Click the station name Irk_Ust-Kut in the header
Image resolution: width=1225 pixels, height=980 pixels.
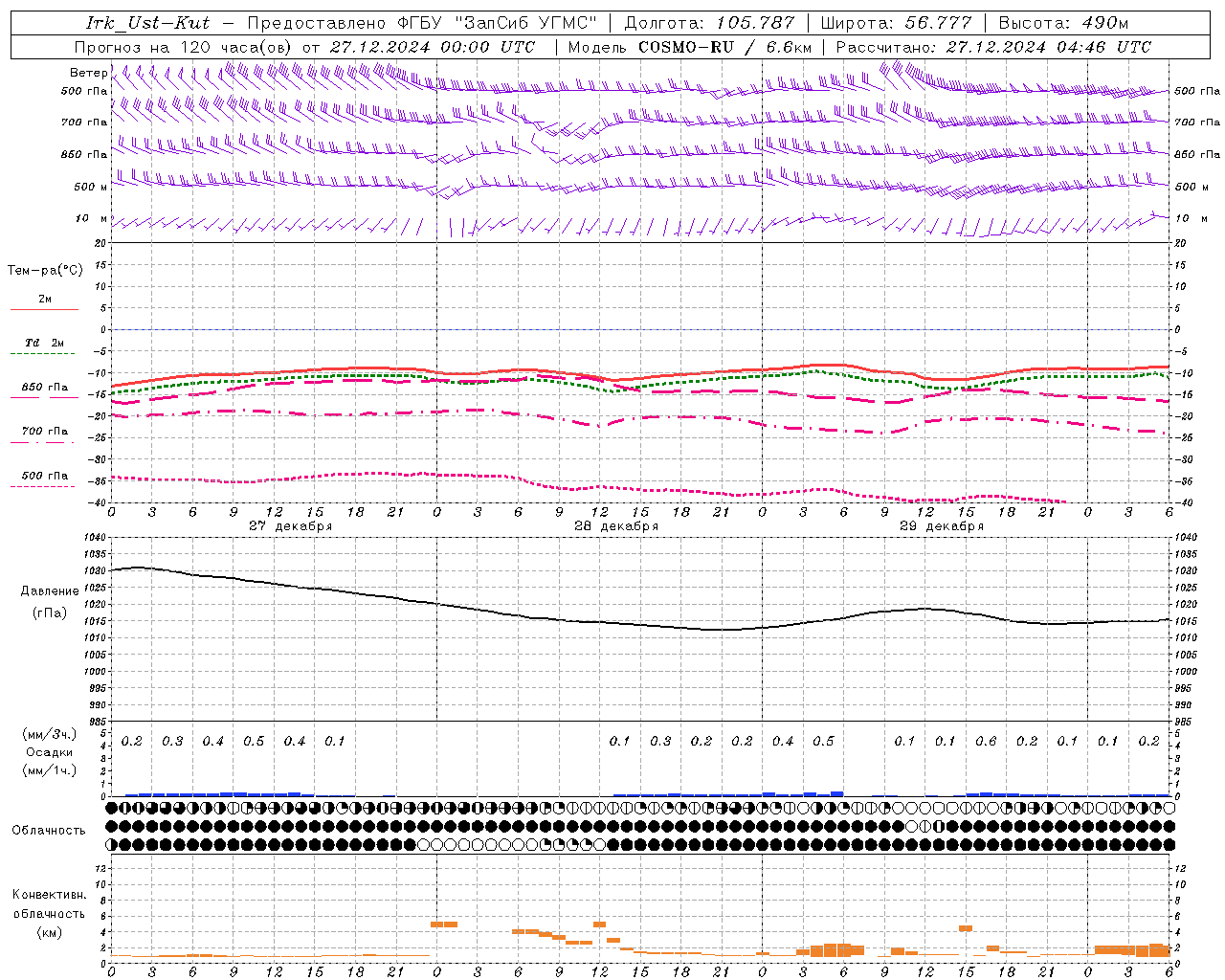(147, 23)
